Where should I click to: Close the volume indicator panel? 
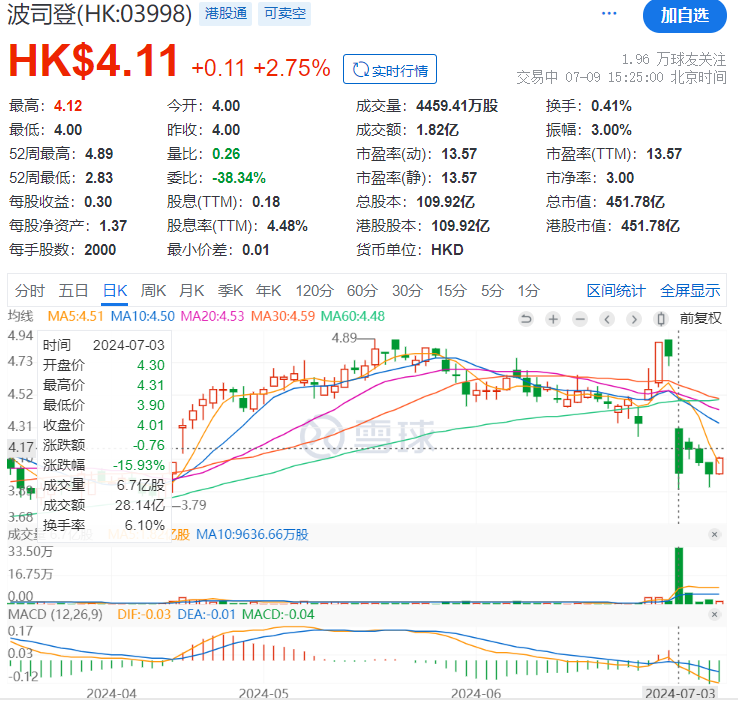pos(714,535)
